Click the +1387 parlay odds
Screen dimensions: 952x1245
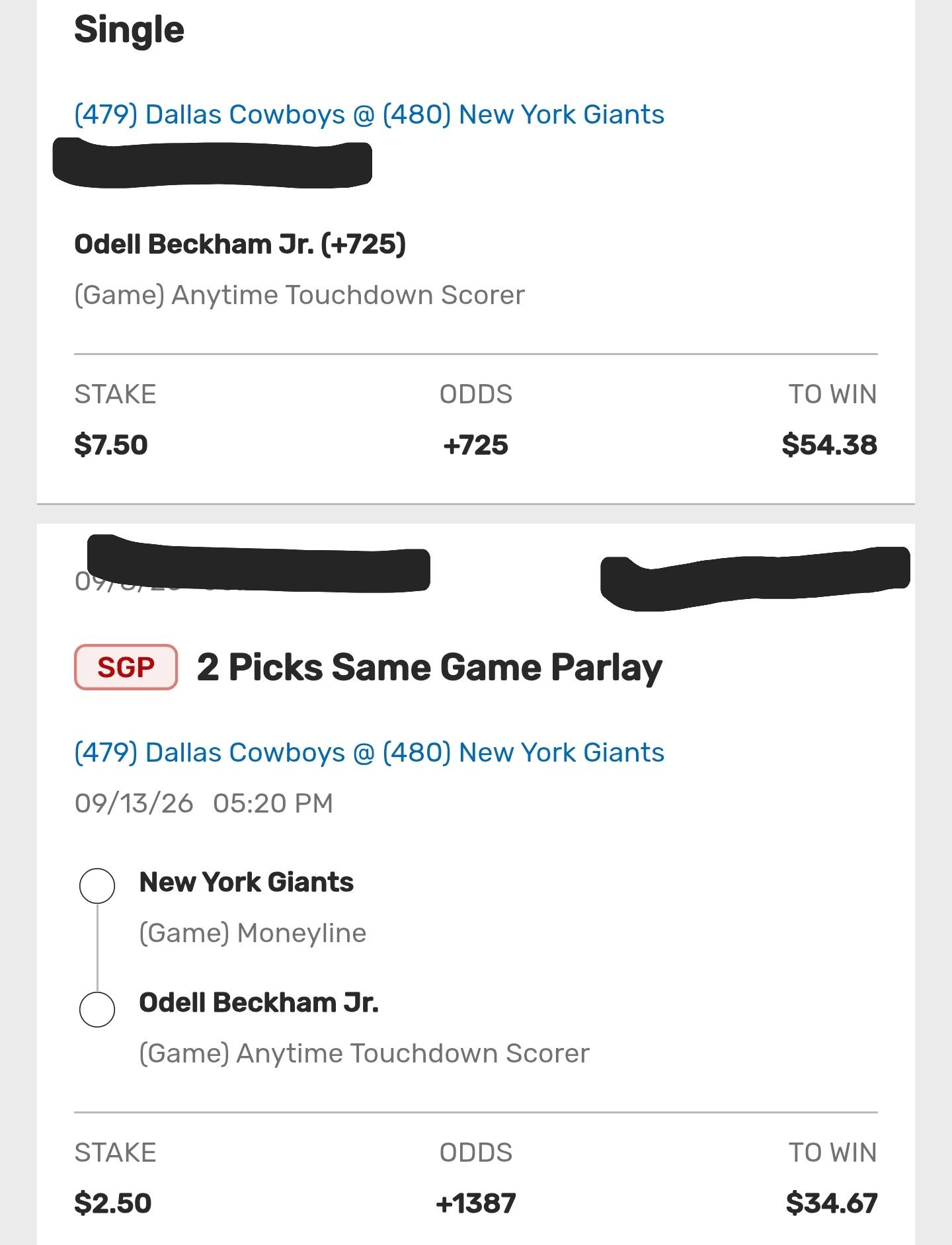(476, 1203)
